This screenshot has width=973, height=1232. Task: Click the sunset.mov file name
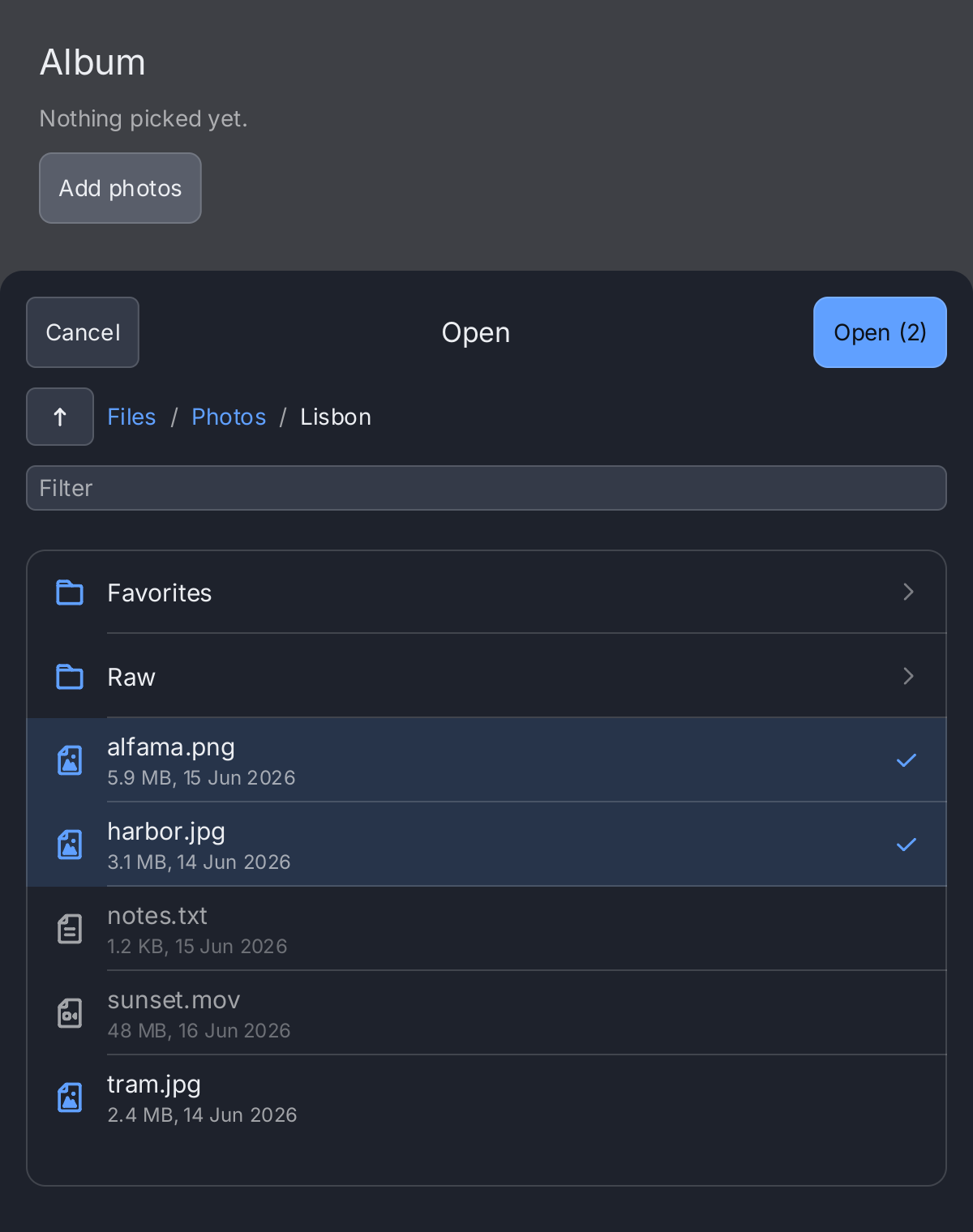[174, 1000]
